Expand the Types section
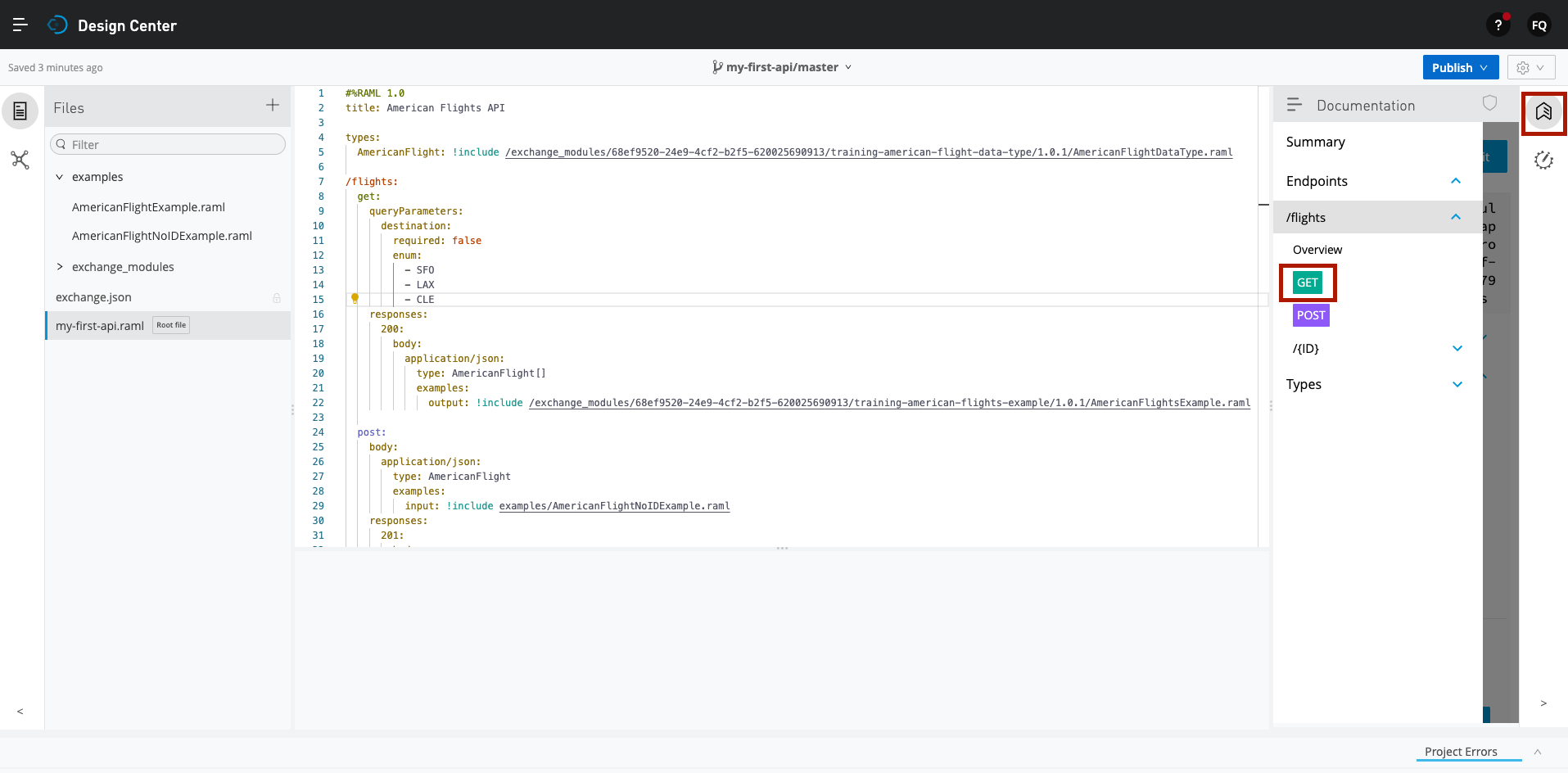Image resolution: width=1568 pixels, height=773 pixels. (1457, 384)
